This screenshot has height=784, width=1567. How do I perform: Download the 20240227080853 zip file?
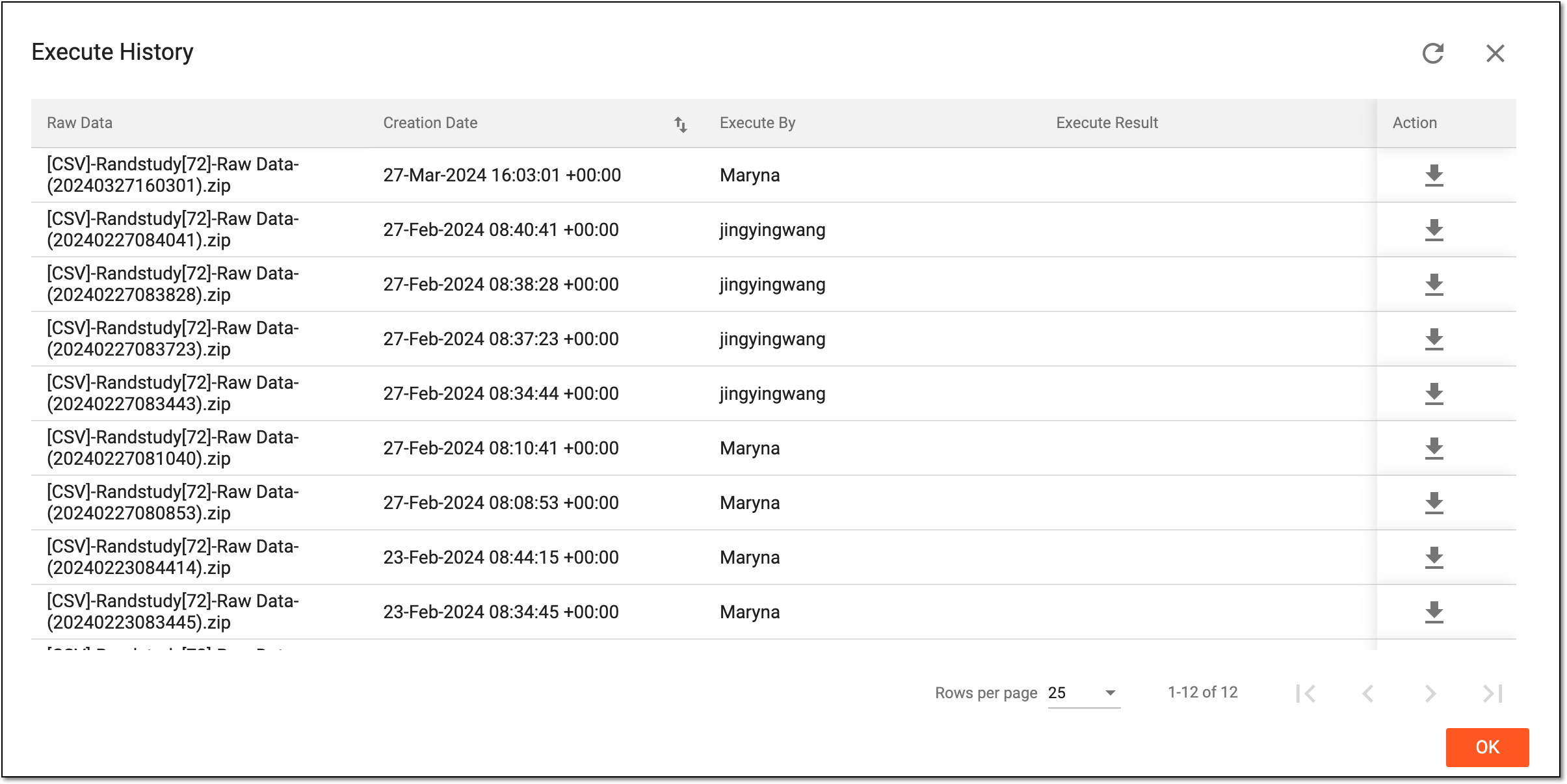[1434, 503]
